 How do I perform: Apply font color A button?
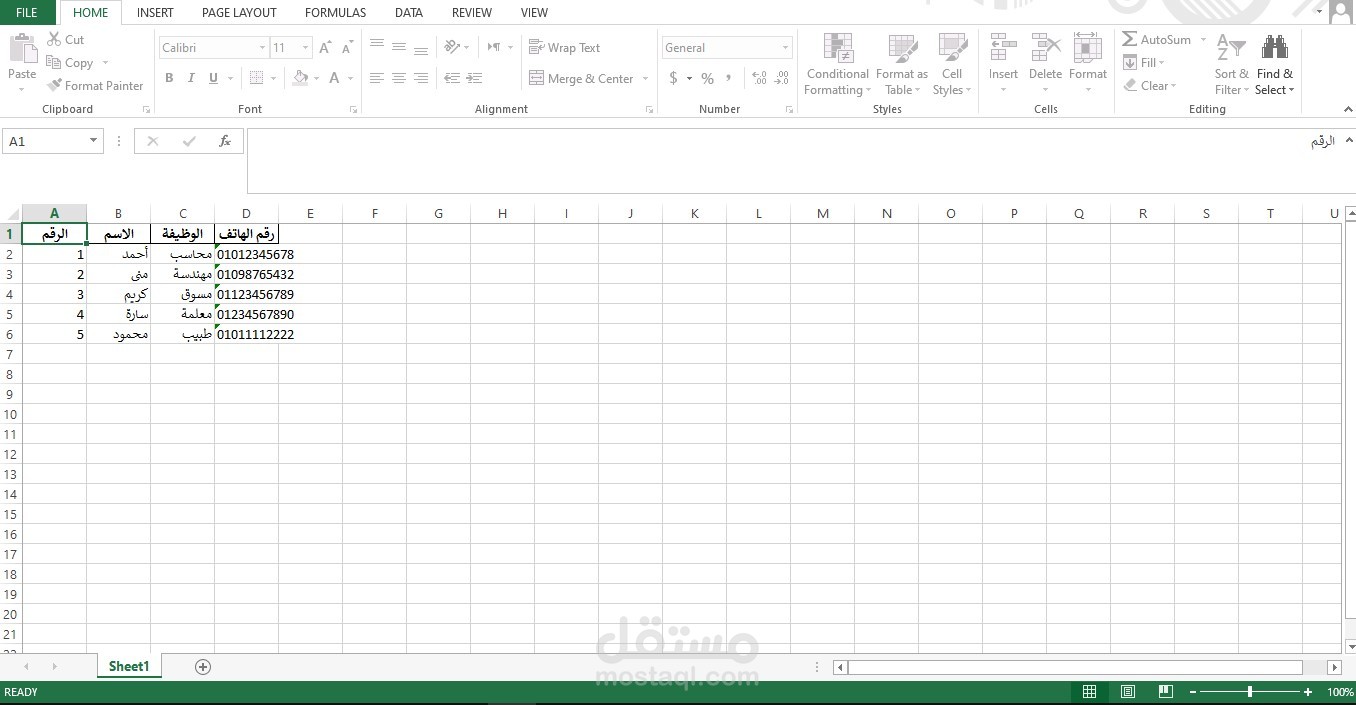[x=334, y=78]
